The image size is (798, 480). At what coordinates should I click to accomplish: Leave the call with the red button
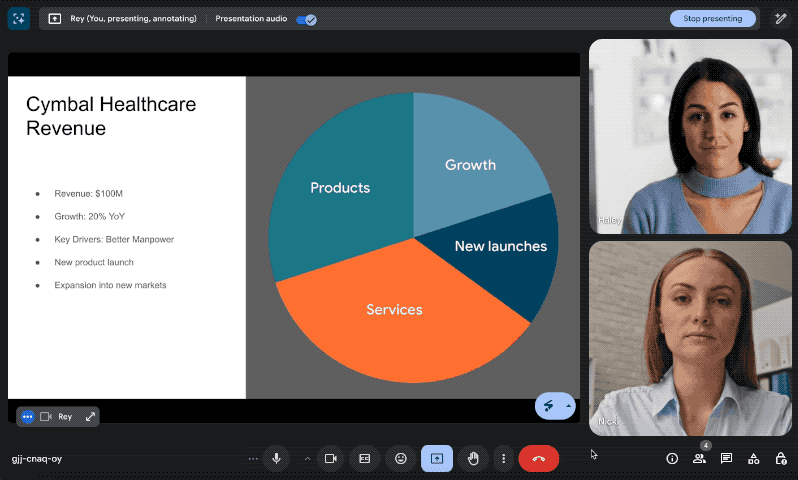538,458
